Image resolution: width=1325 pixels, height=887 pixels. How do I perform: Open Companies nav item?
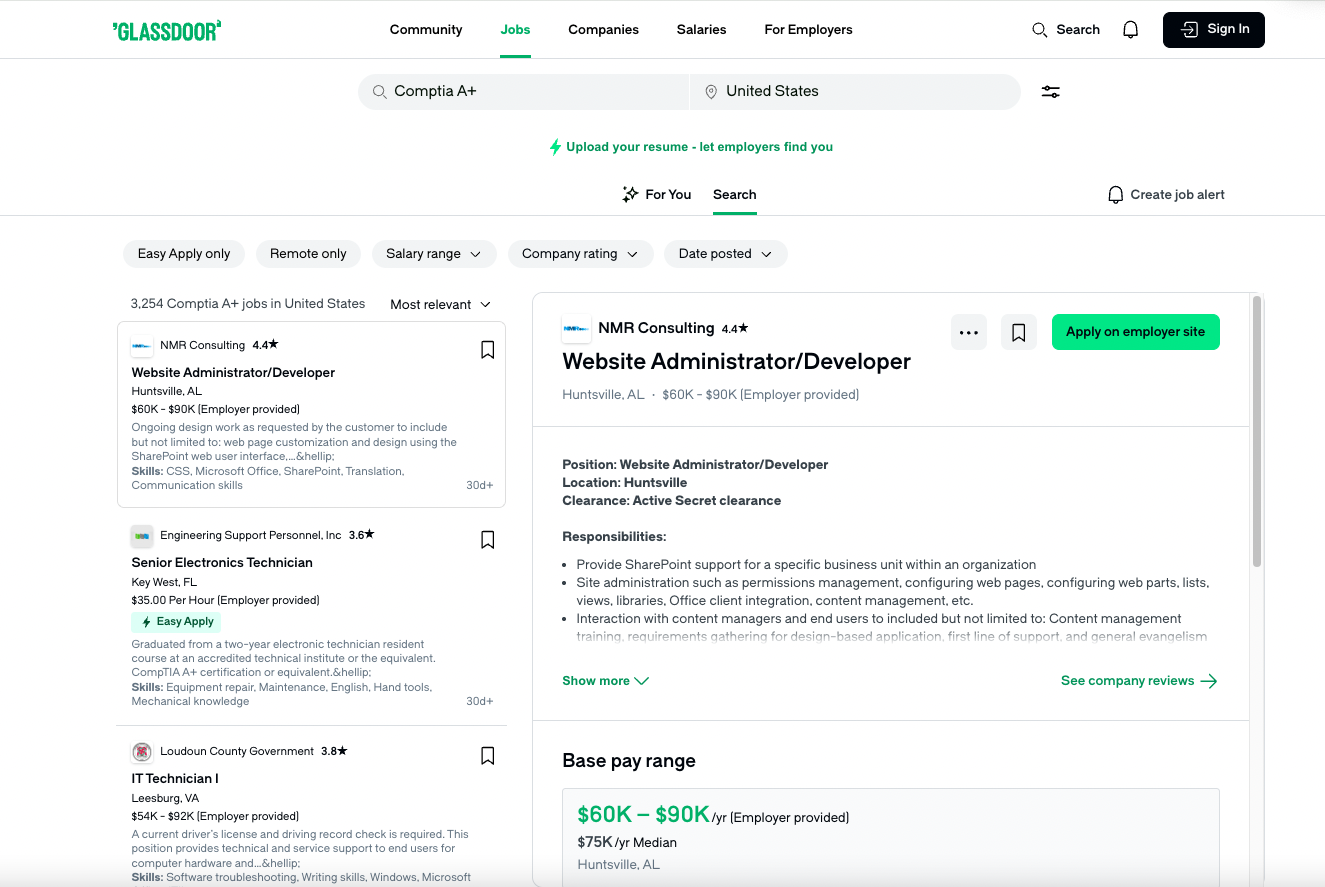(603, 30)
